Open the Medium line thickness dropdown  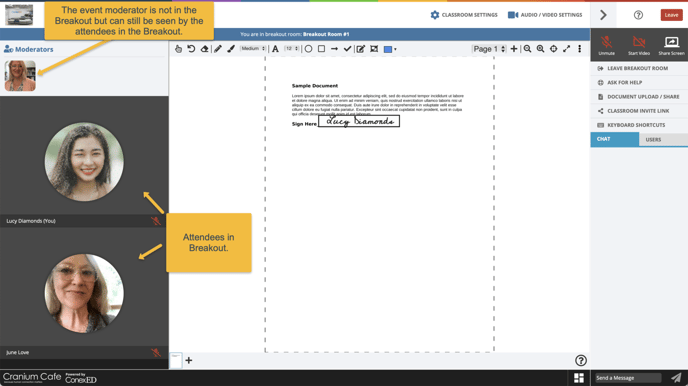[x=253, y=49]
